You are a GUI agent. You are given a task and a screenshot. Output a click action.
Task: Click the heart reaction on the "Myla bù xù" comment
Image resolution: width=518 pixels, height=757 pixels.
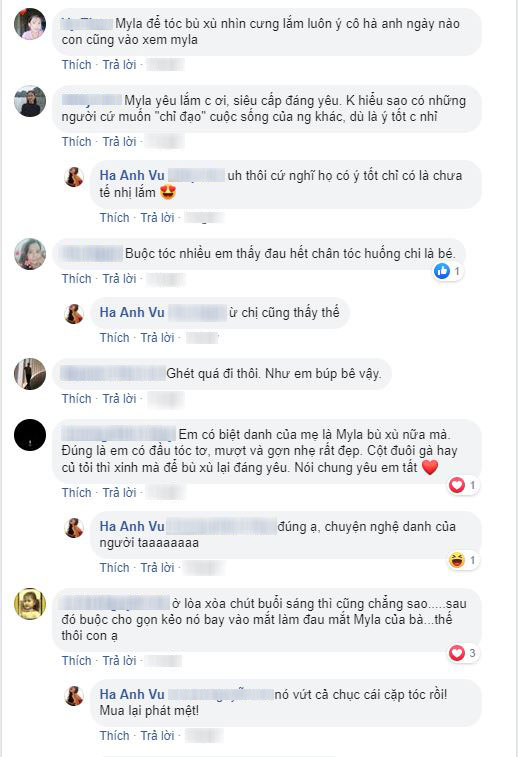(457, 485)
